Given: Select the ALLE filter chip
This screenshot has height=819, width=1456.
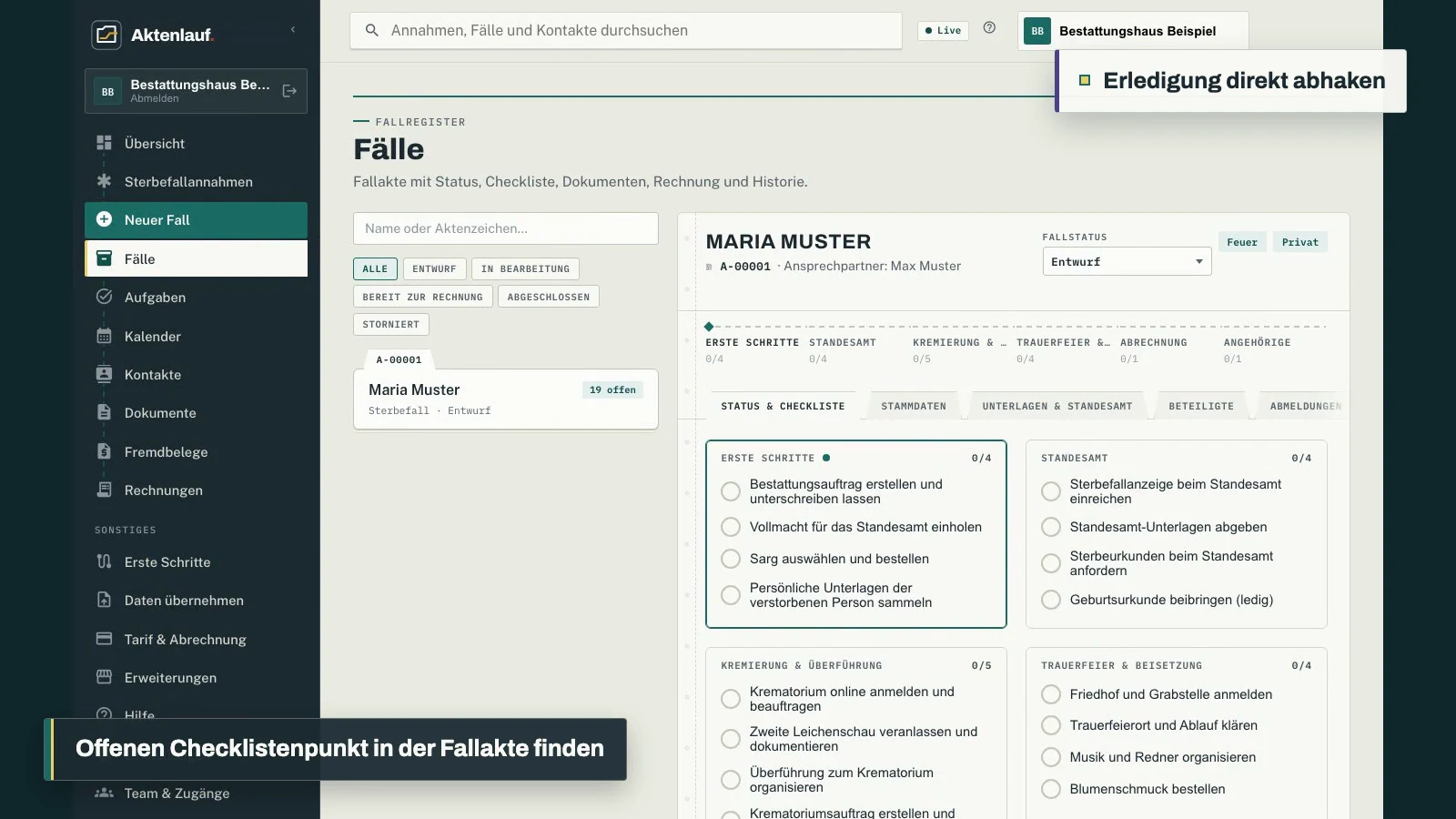Looking at the screenshot, I should point(375,268).
